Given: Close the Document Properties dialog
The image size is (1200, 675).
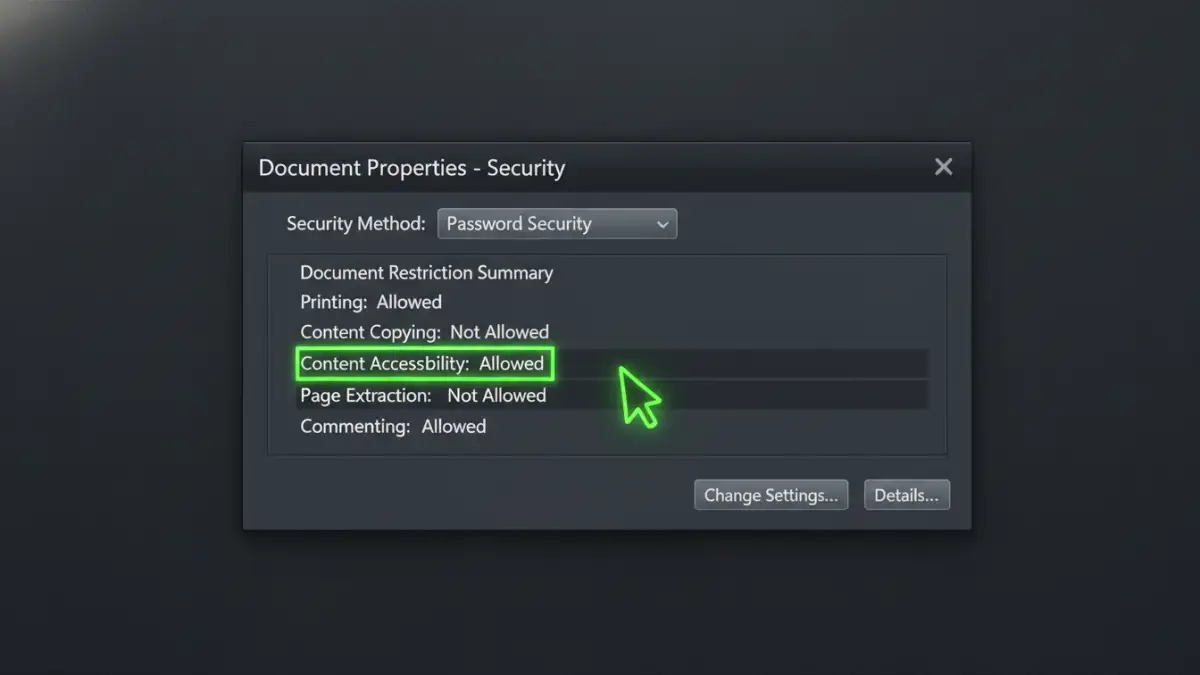Looking at the screenshot, I should click(x=942, y=166).
